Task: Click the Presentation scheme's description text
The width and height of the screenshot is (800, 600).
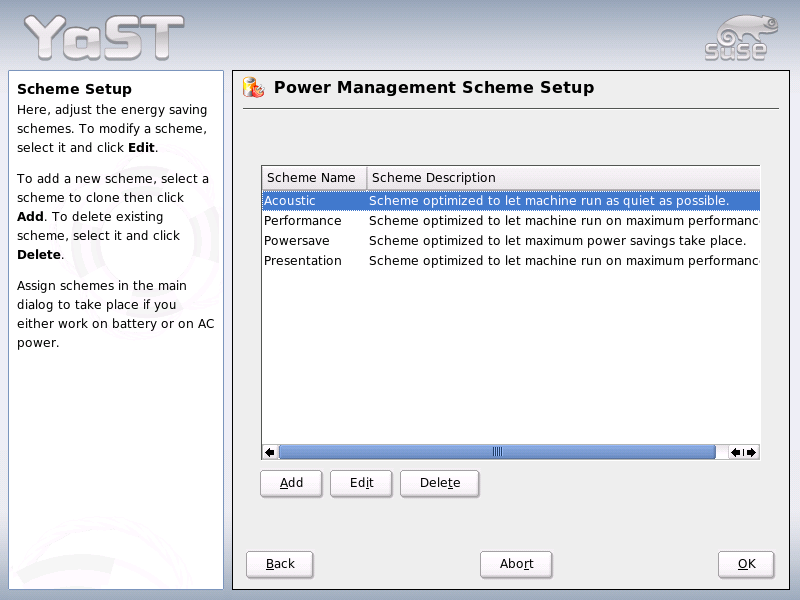Action: [564, 260]
